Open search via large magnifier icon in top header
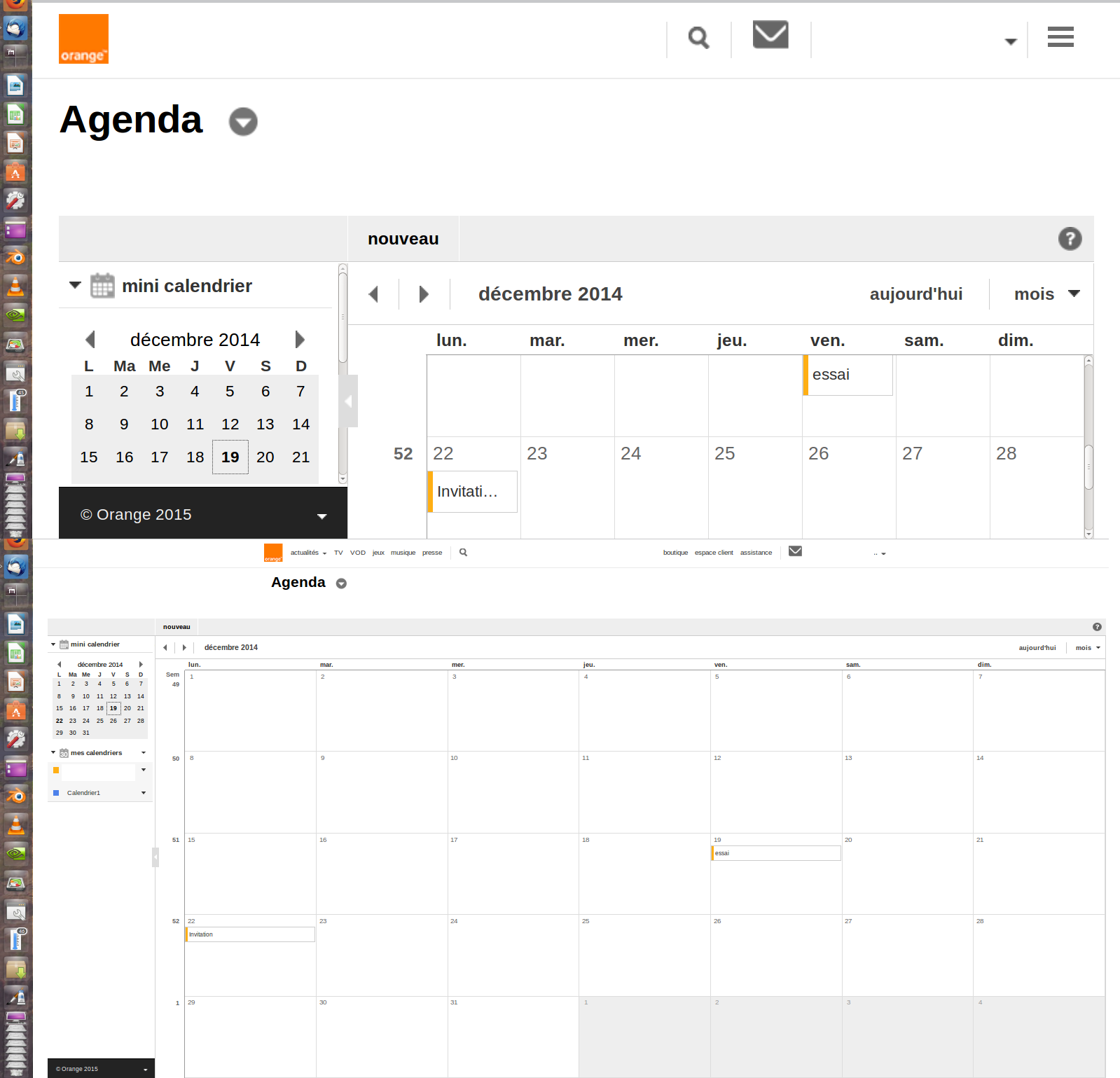 698,38
